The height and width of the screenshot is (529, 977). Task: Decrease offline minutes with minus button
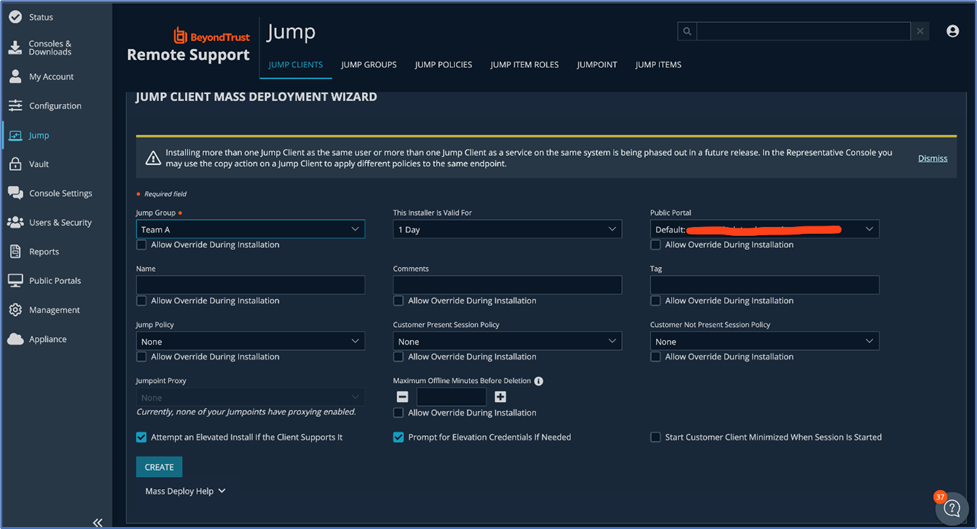(403, 397)
